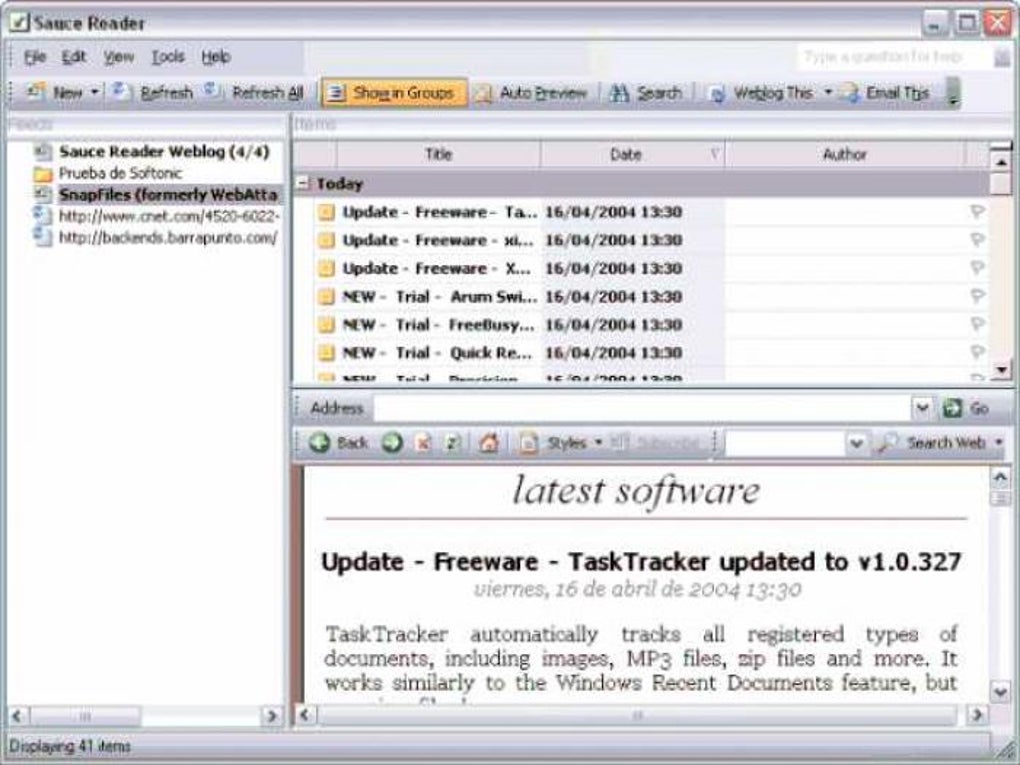Click the Email This button

(887, 94)
